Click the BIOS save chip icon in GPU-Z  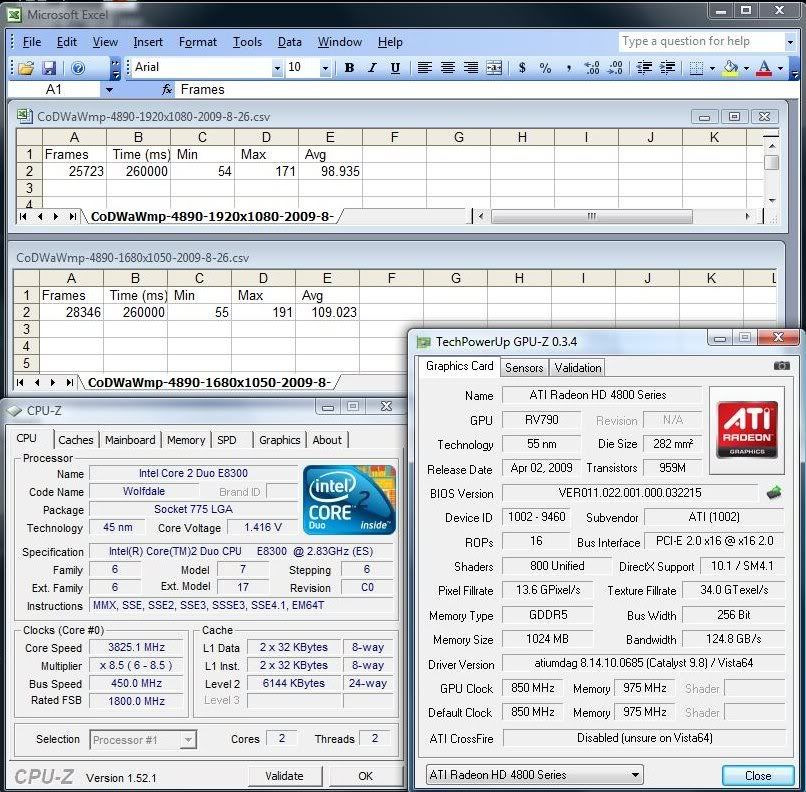click(774, 492)
